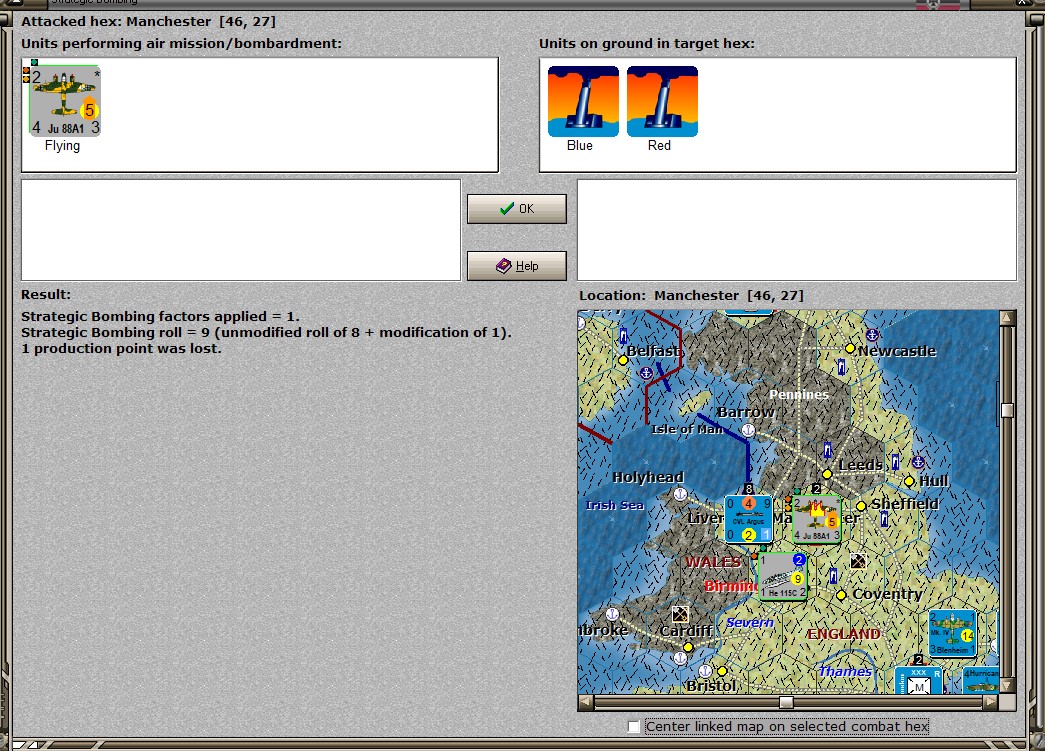This screenshot has width=1045, height=751.
Task: Click the factory icon below Newcastle
Action: pos(842,366)
